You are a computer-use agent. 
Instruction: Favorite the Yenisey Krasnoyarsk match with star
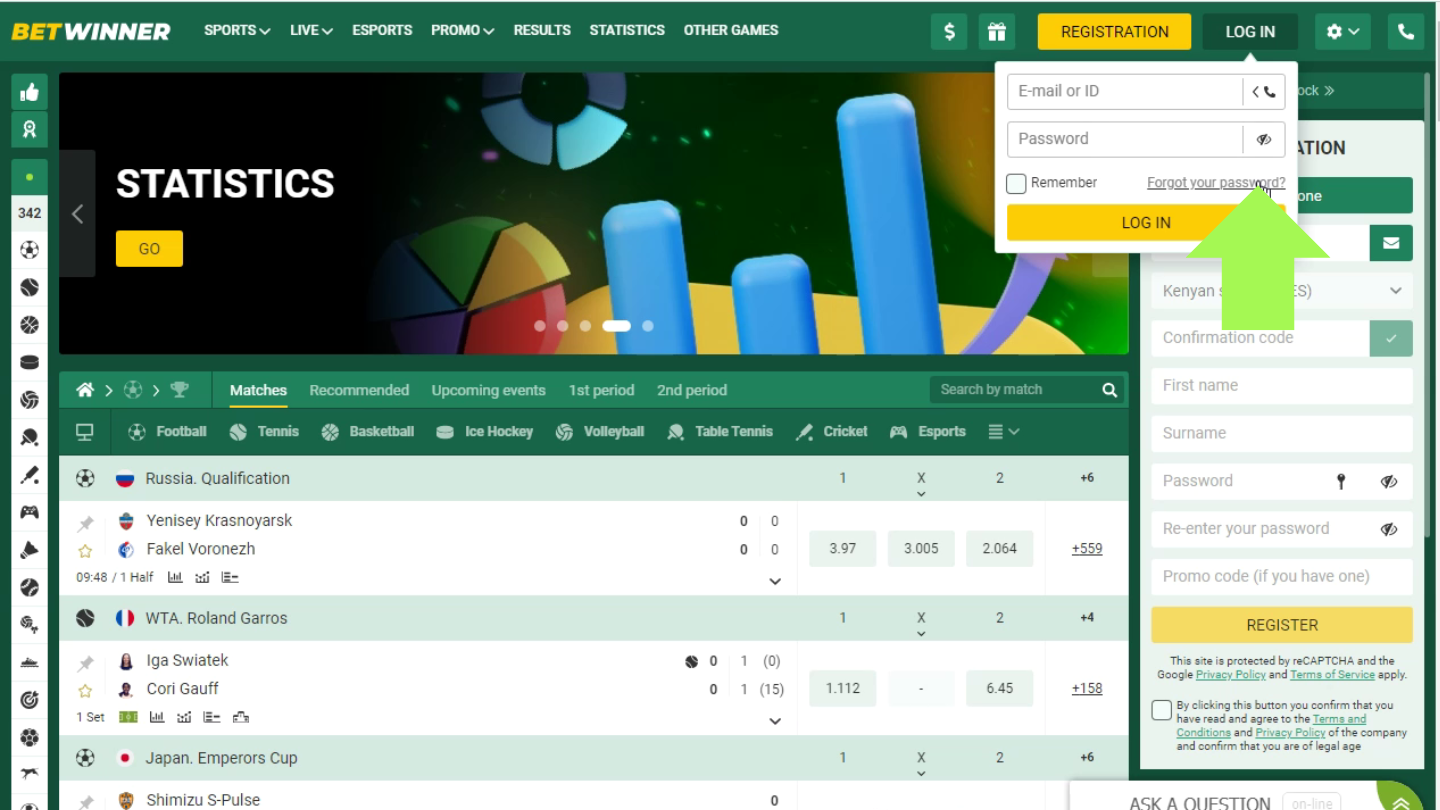tap(85, 550)
